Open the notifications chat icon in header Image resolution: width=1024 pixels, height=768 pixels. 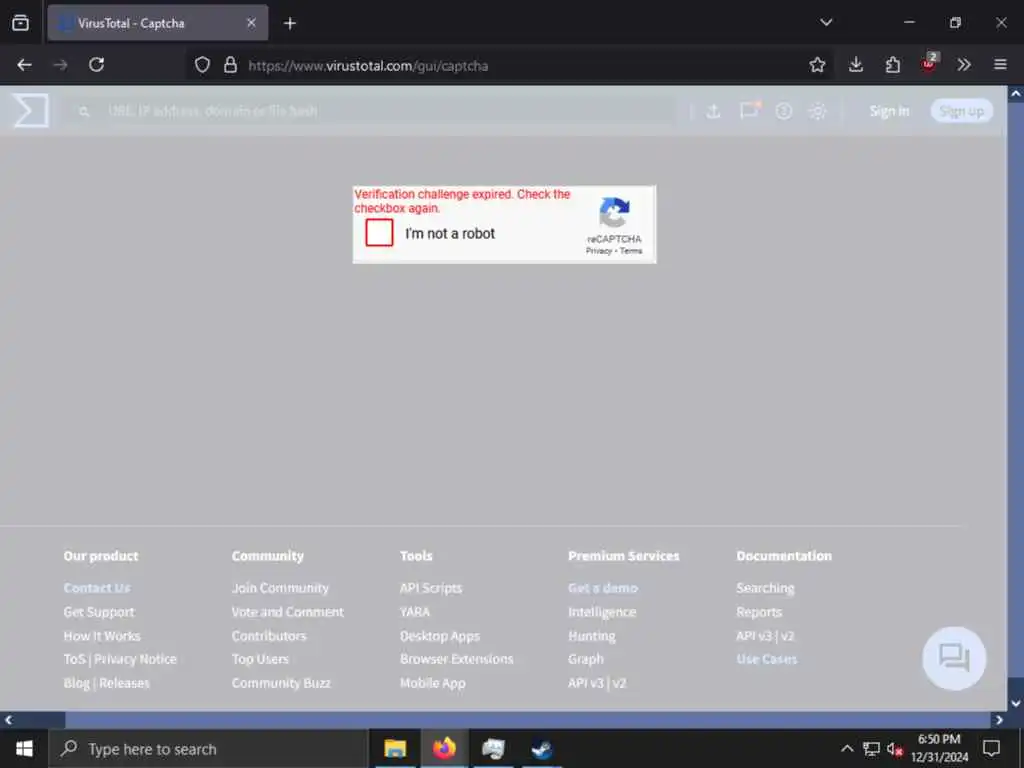(x=749, y=110)
